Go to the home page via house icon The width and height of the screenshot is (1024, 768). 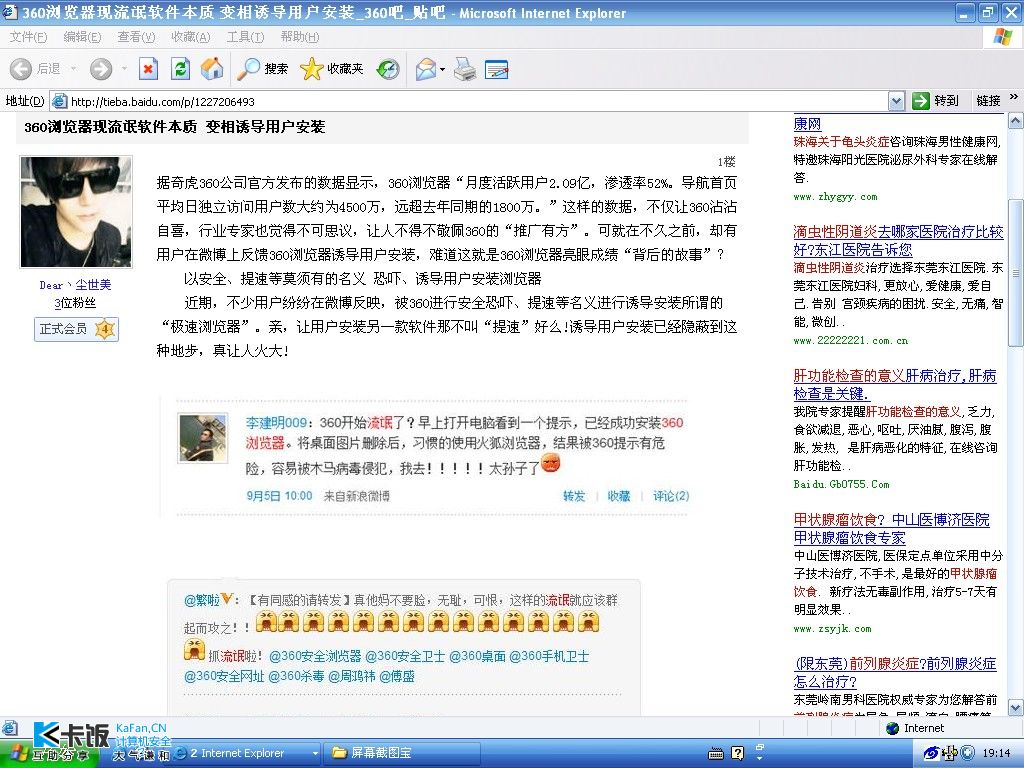click(x=212, y=69)
